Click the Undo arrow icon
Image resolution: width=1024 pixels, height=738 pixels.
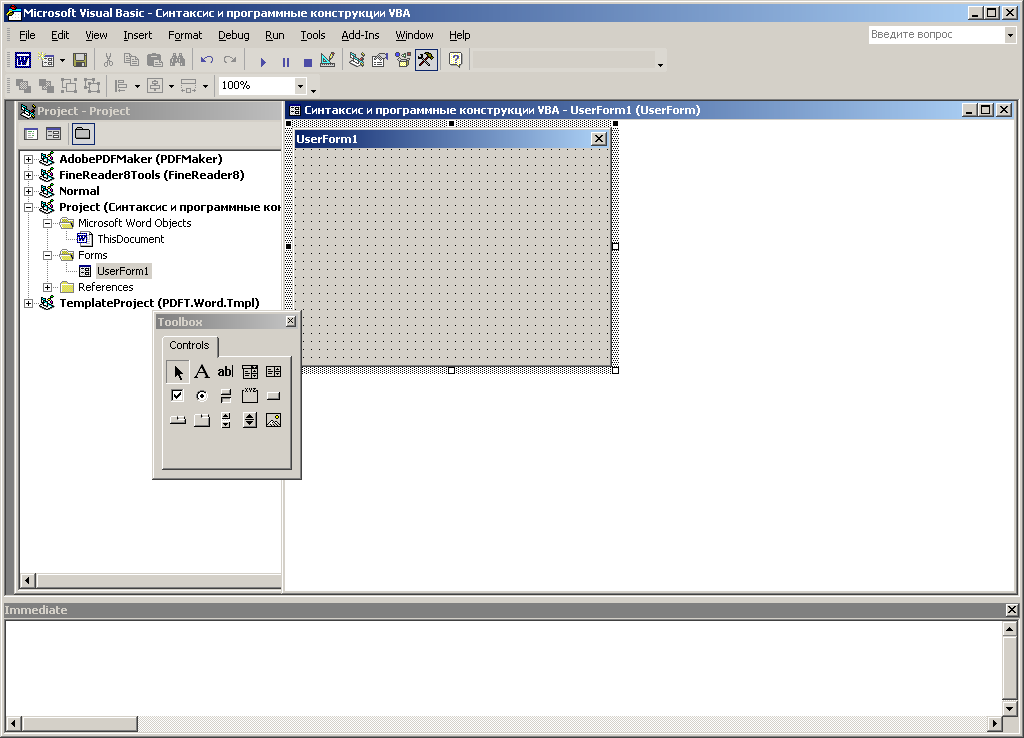[207, 61]
